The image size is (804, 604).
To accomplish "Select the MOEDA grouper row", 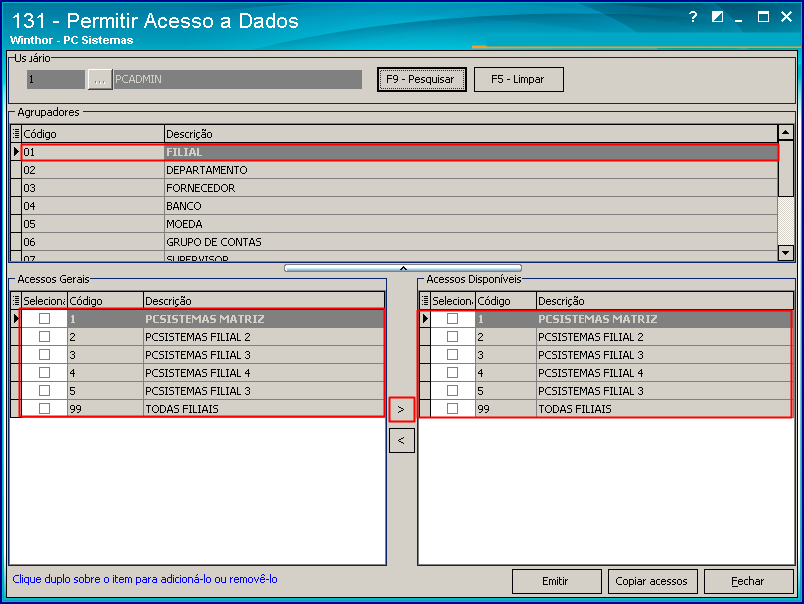I will 400,224.
